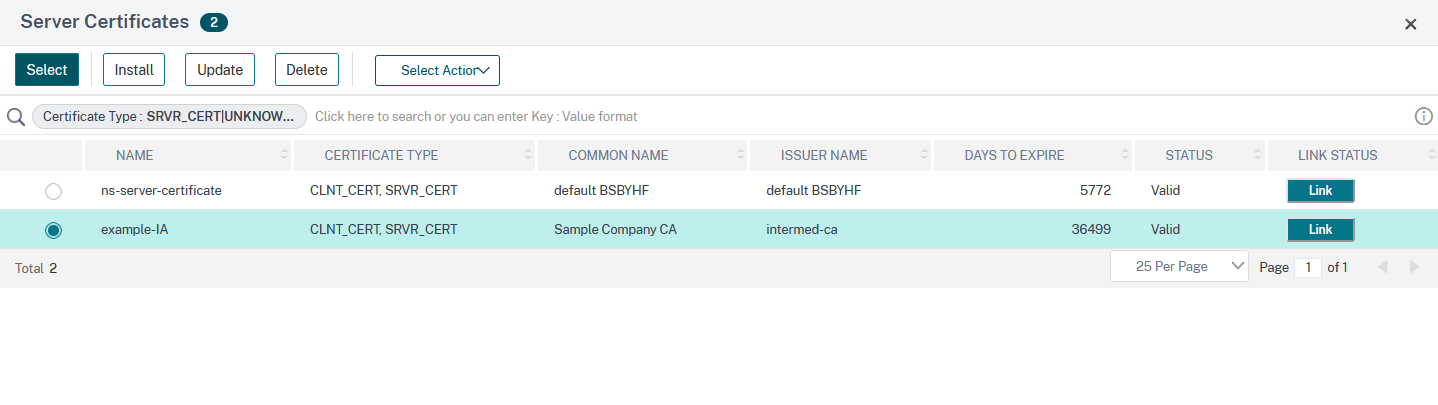Click the Select button
Viewport: 1438px width, 405px height.
(x=47, y=70)
